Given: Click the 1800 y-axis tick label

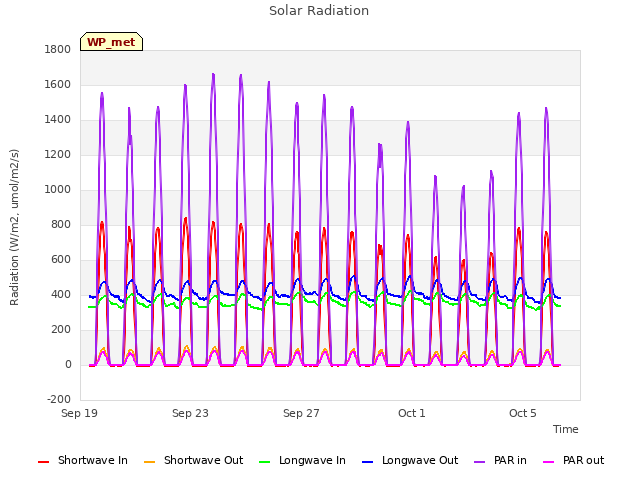Looking at the screenshot, I should (58, 49).
